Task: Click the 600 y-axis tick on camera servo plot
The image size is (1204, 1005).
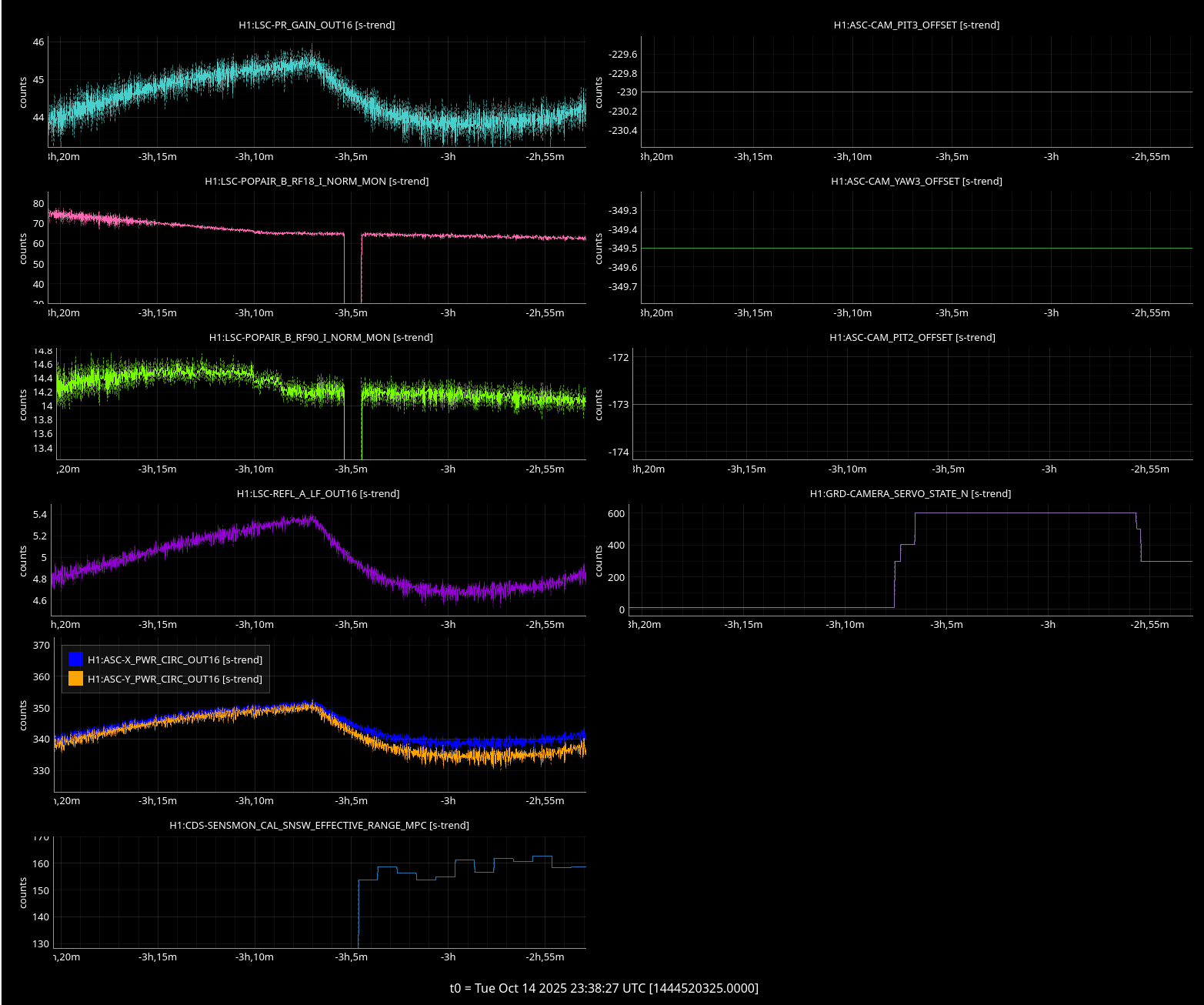Action: click(616, 513)
